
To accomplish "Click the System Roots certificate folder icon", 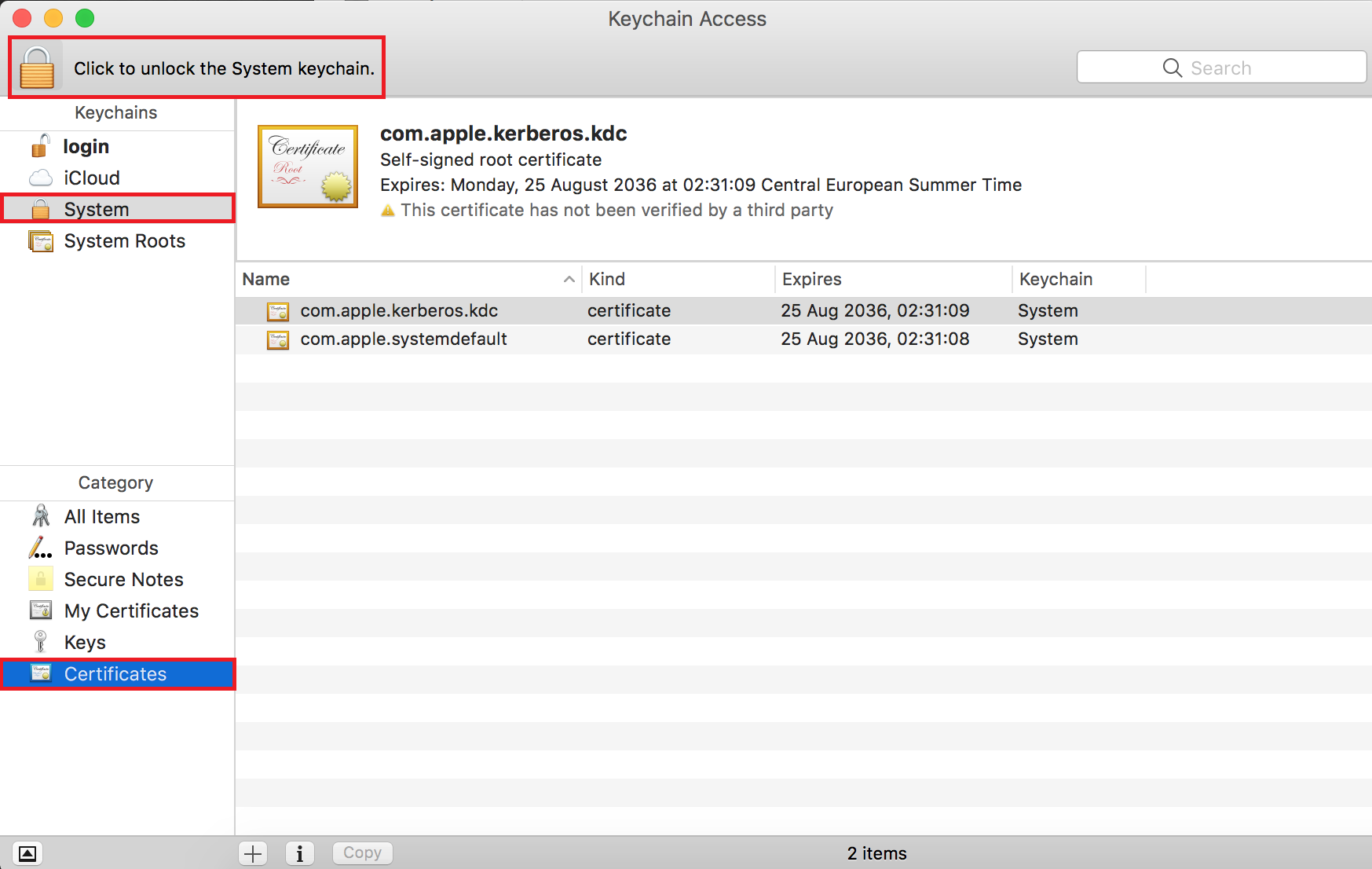I will tap(41, 241).
